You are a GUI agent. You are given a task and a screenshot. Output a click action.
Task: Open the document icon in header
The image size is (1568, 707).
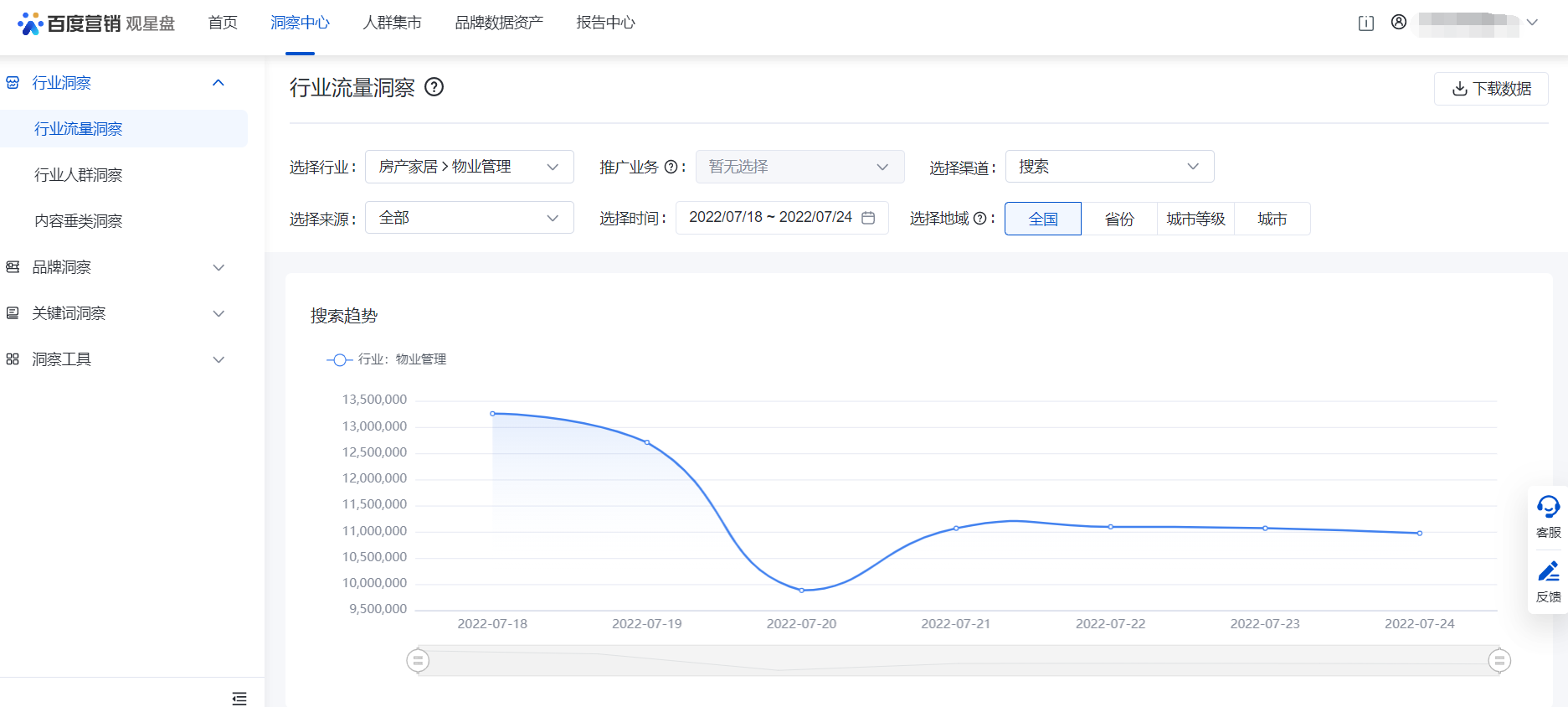[1365, 23]
